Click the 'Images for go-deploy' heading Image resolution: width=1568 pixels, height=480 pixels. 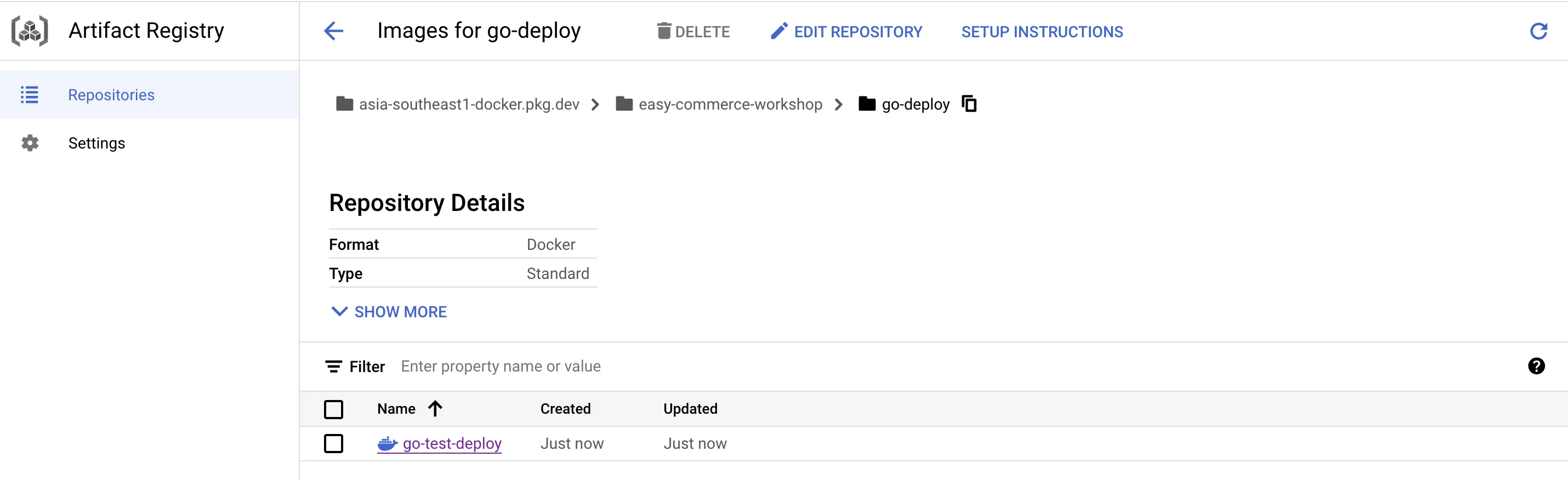[479, 31]
